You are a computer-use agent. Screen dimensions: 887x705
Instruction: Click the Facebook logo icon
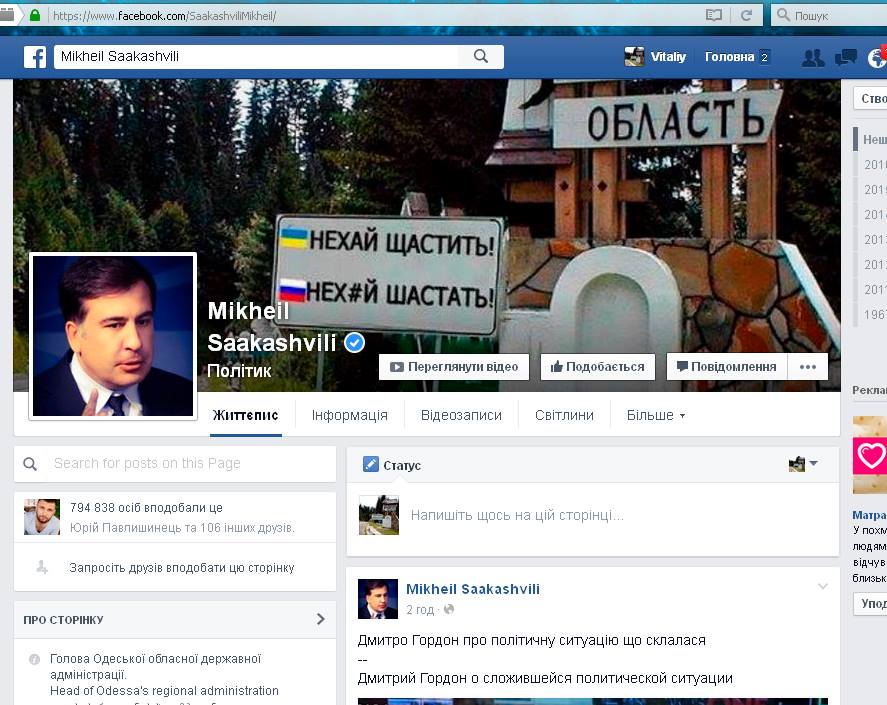coord(35,57)
